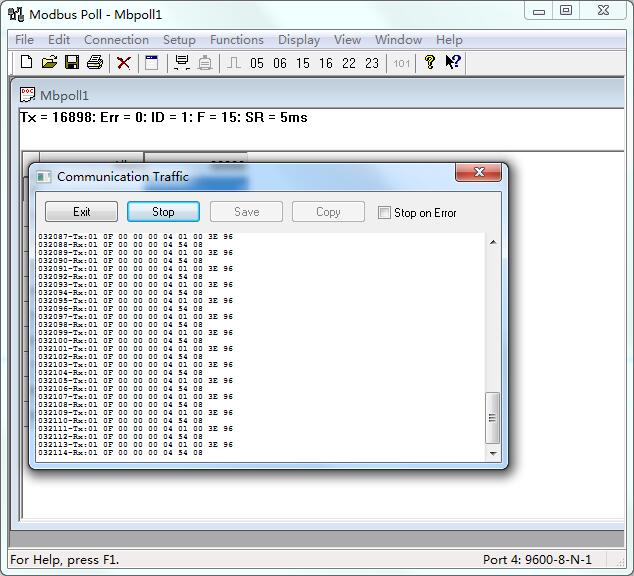Select function 15 toolbar button
The width and height of the screenshot is (634, 576).
(x=302, y=63)
